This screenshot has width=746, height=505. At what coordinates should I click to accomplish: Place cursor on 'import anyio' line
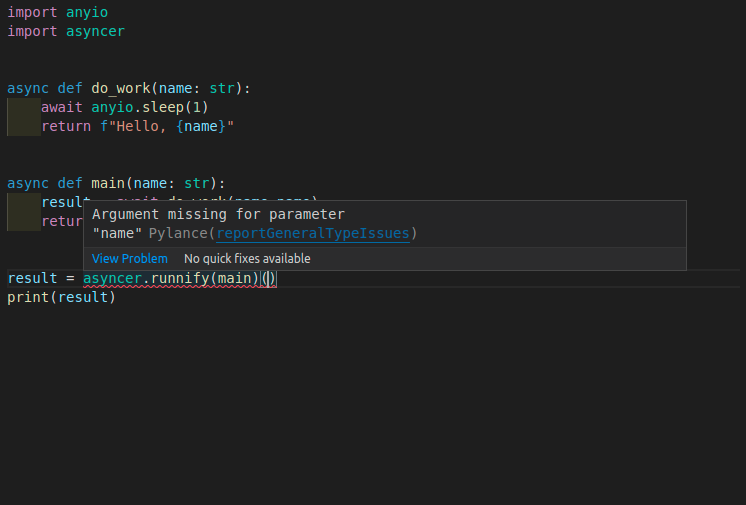tap(58, 12)
